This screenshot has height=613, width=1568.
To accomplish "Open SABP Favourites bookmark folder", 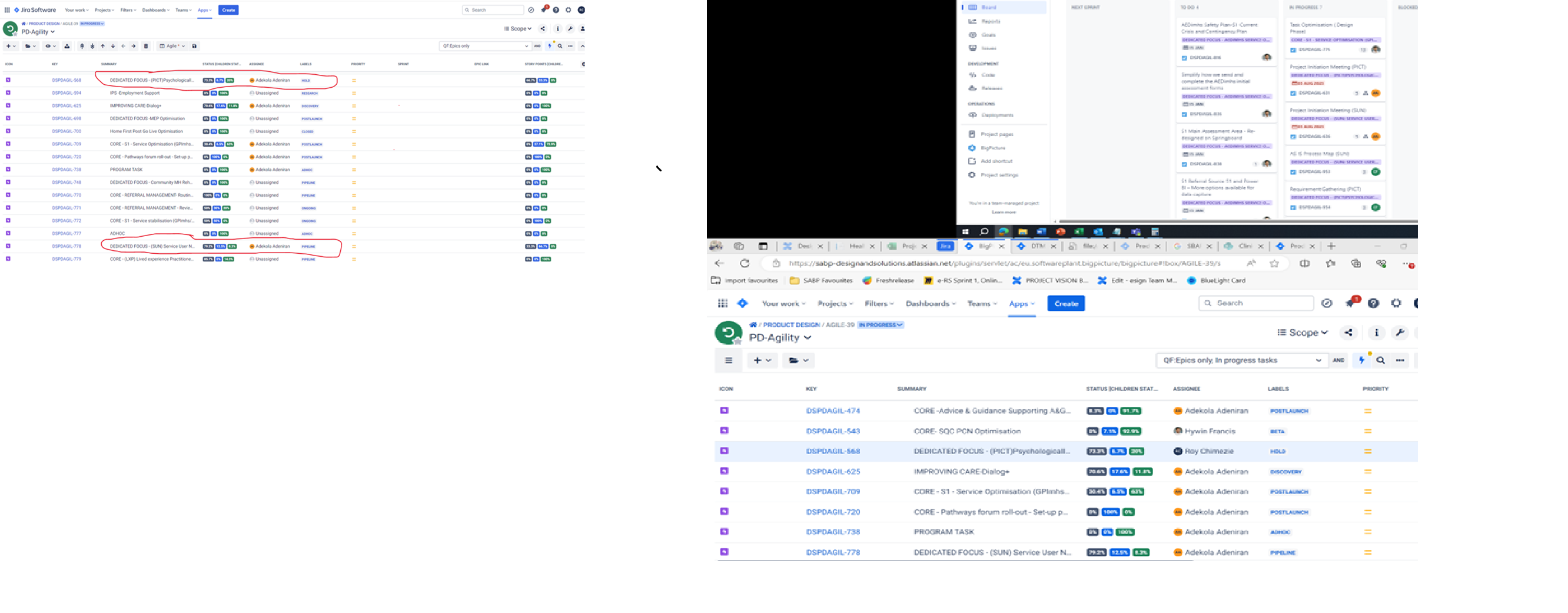I will coord(820,281).
